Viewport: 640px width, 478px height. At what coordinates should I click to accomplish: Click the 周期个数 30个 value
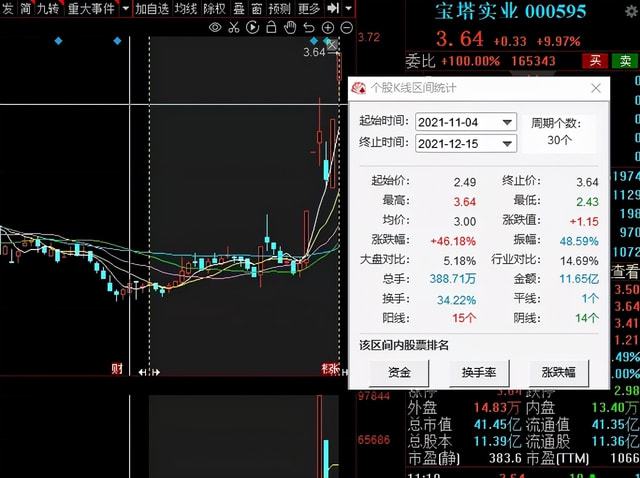[559, 140]
